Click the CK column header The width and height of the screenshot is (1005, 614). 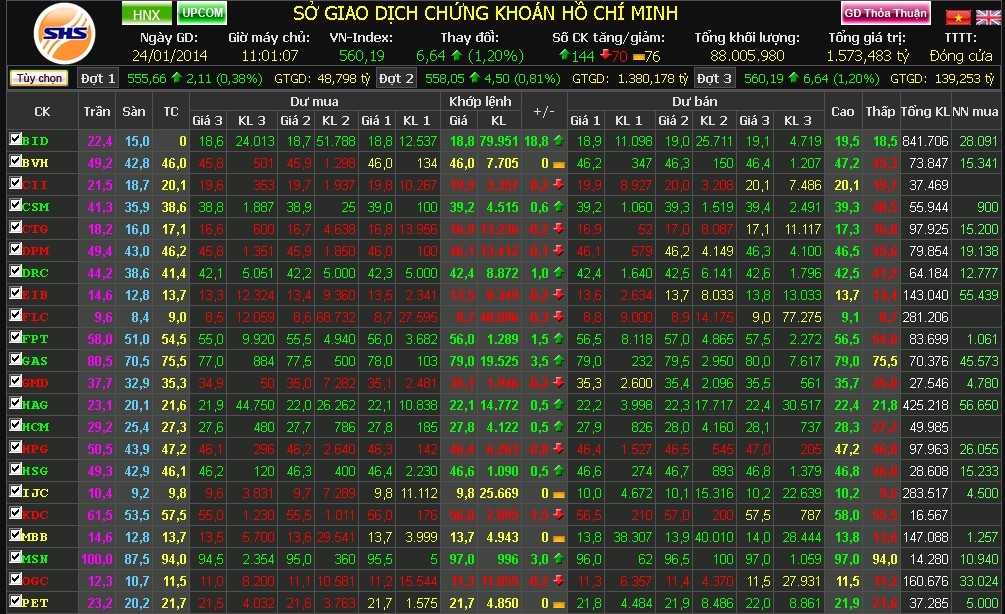[42, 111]
